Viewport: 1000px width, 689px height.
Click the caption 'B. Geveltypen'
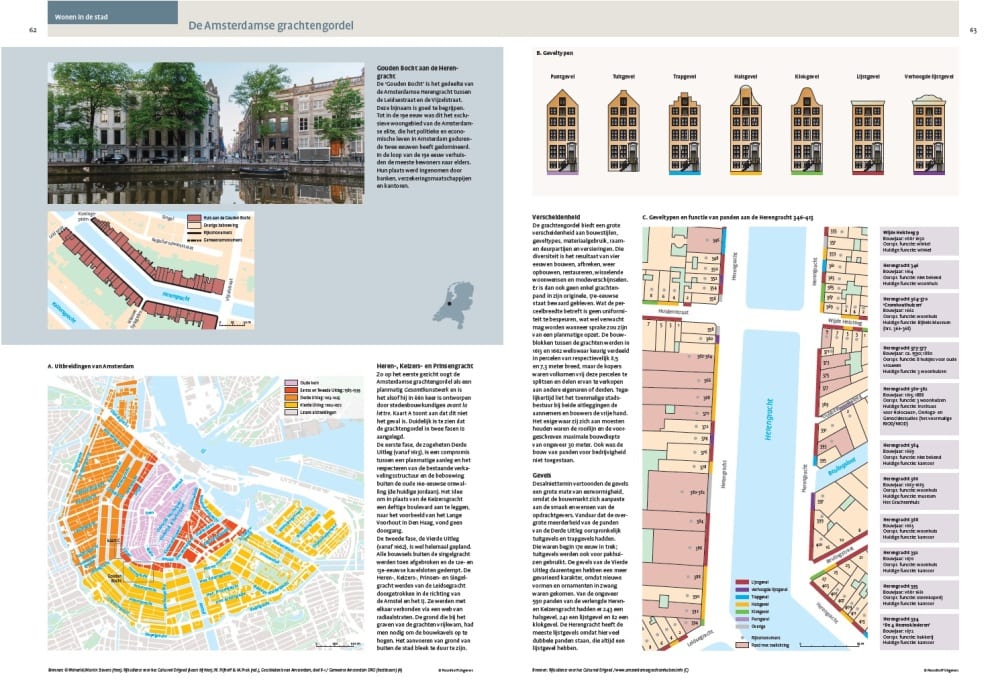[555, 54]
